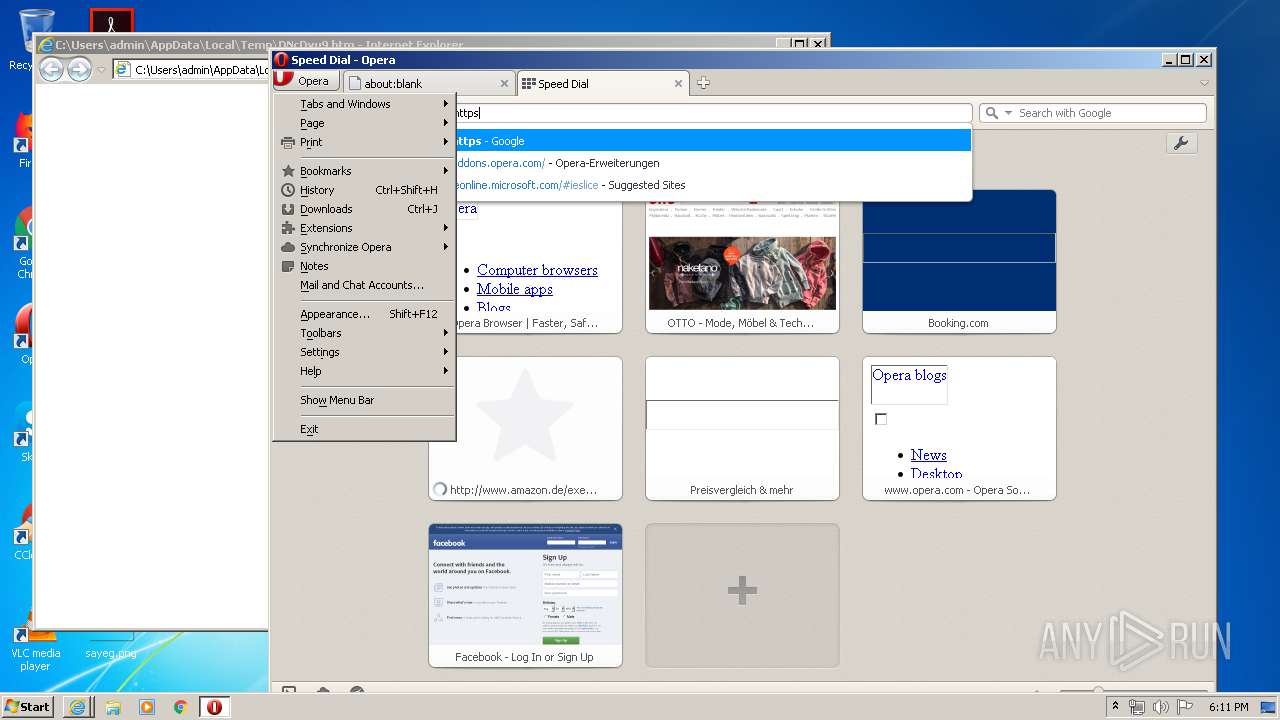Screen dimensions: 1280x720
Task: Click the Start button
Action: point(28,707)
